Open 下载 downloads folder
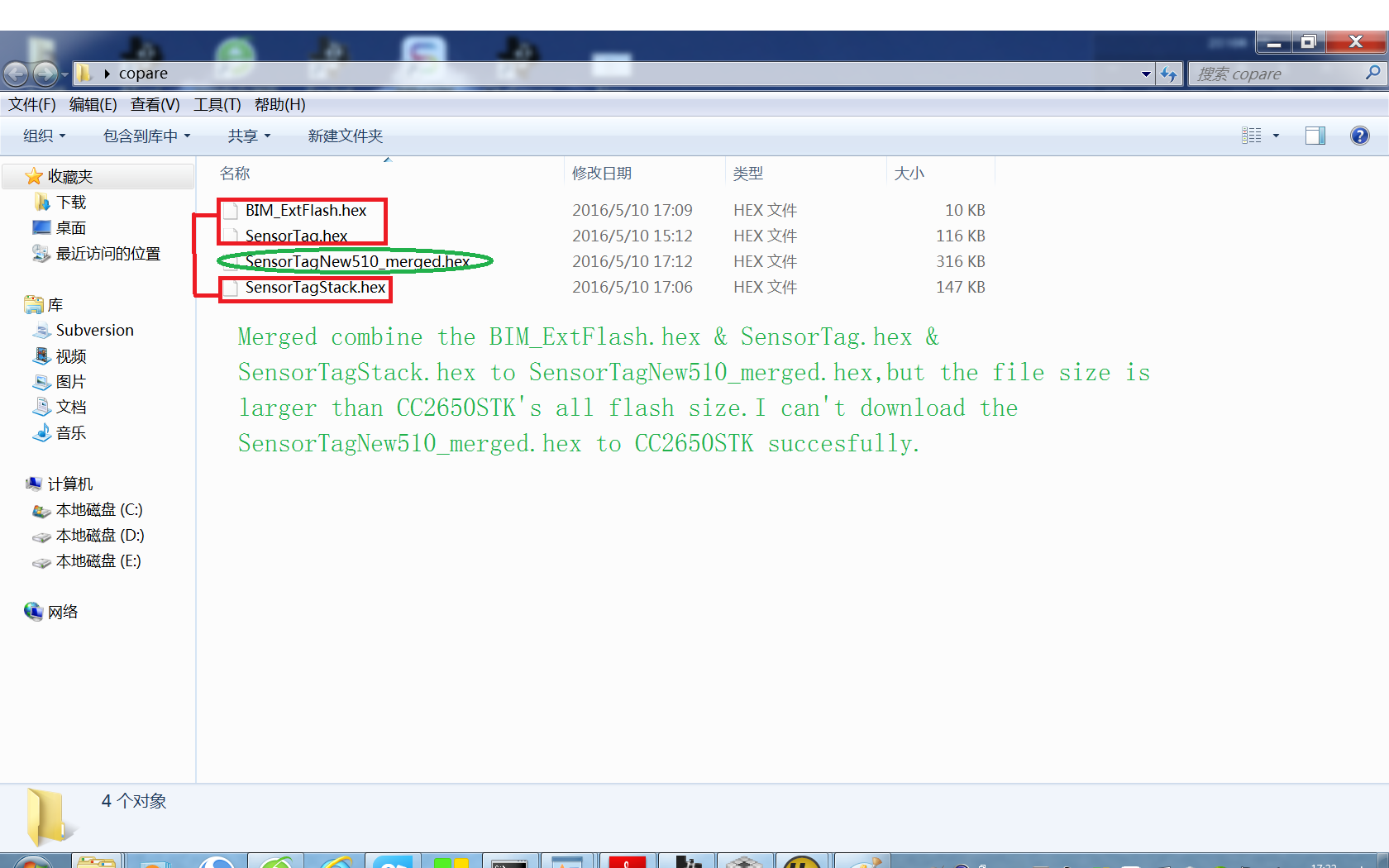The image size is (1389, 868). (71, 202)
